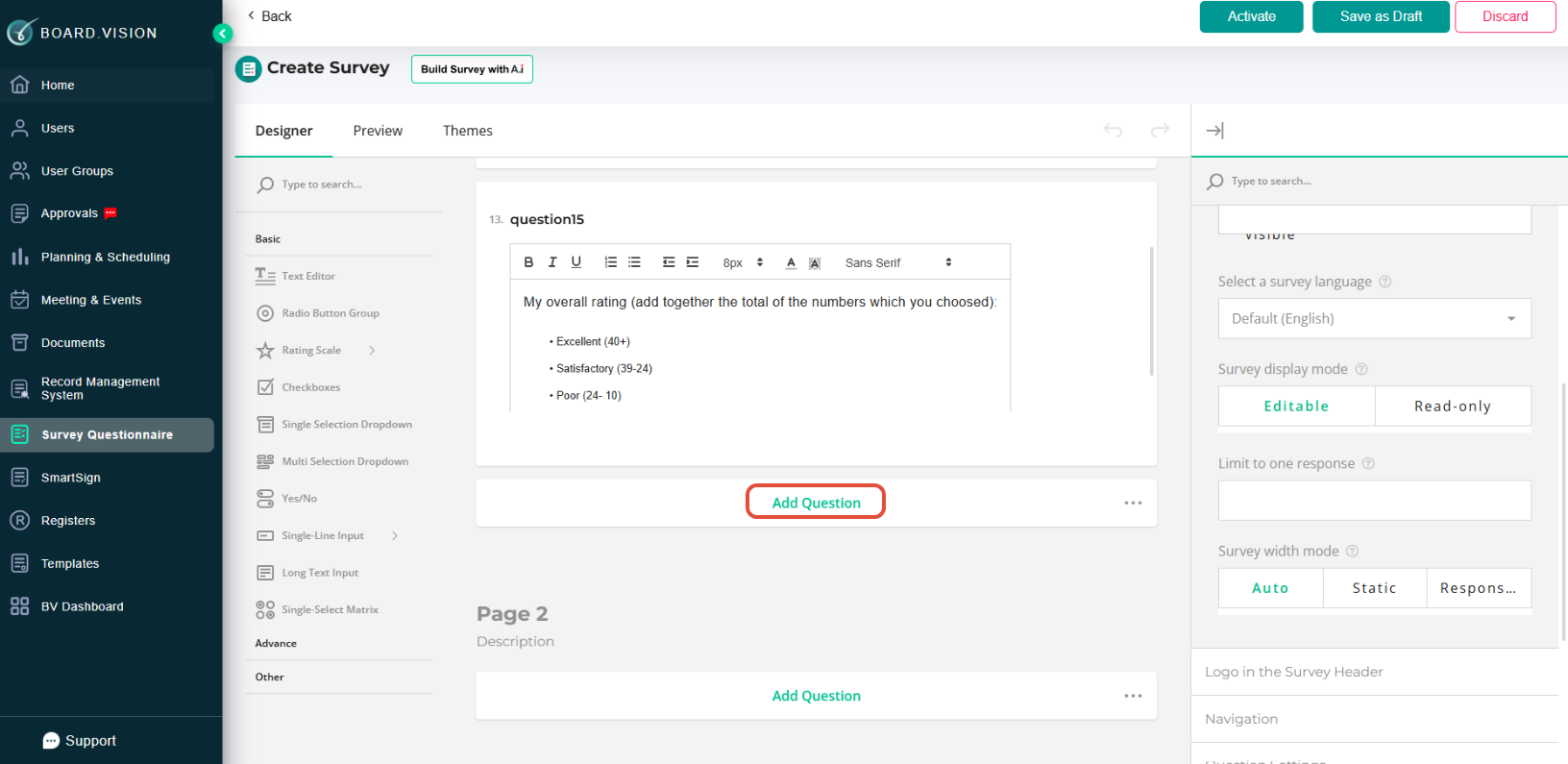Collapse the right properties panel
This screenshot has height=764, width=1568.
click(x=1215, y=131)
